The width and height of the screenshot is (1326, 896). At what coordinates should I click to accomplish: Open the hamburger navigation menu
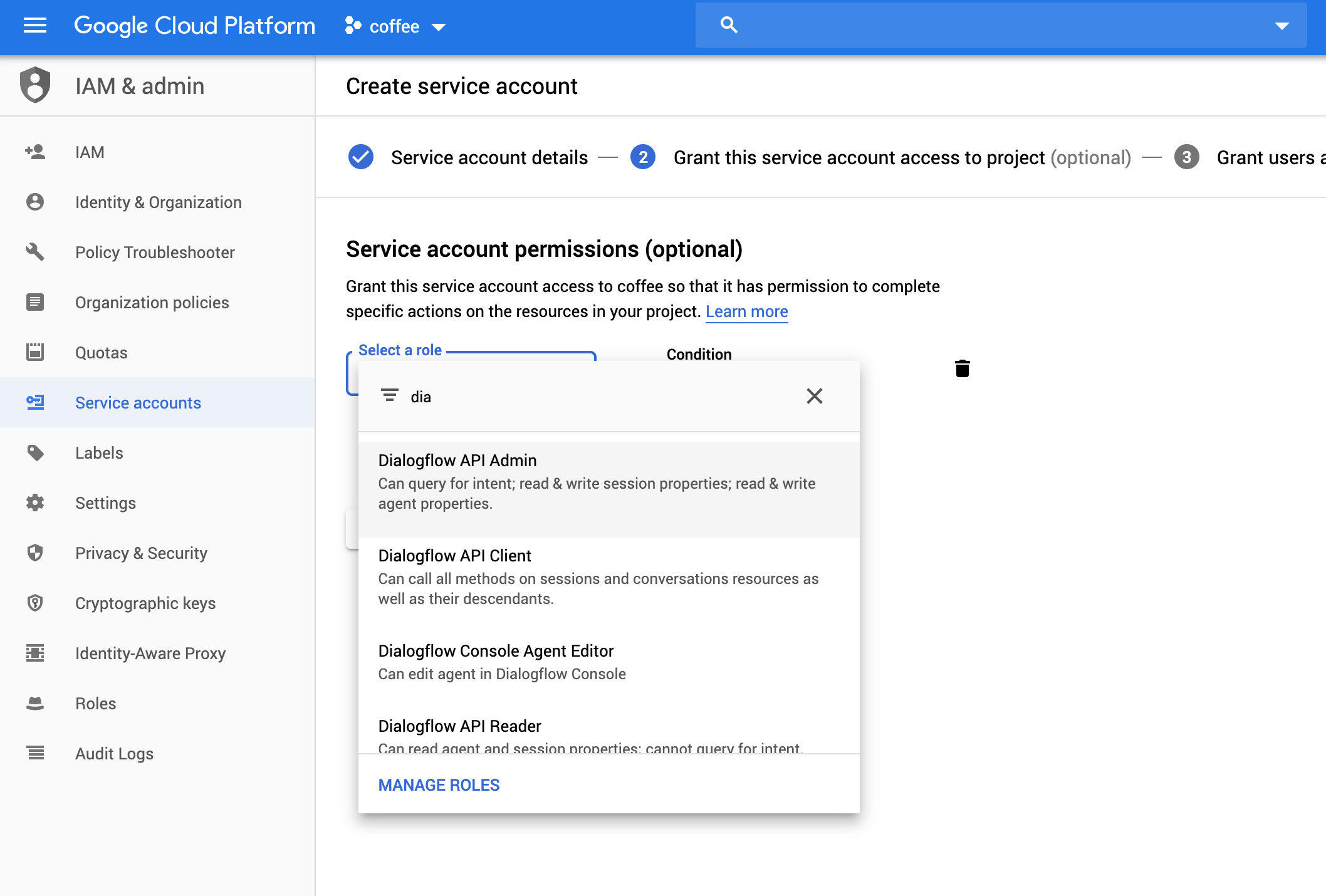point(35,26)
